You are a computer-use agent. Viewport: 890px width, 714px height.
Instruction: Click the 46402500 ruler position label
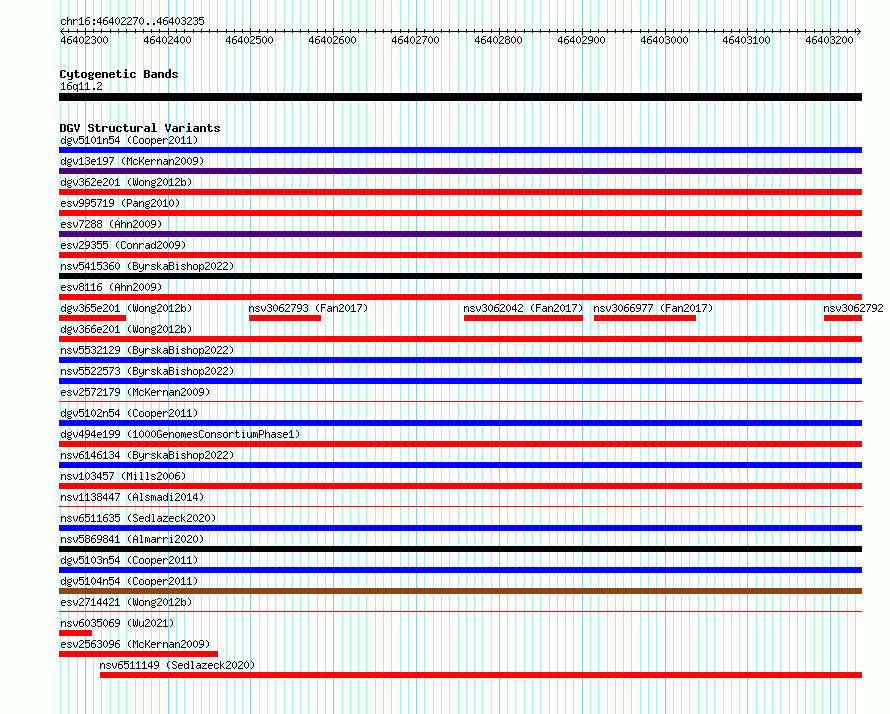click(249, 40)
